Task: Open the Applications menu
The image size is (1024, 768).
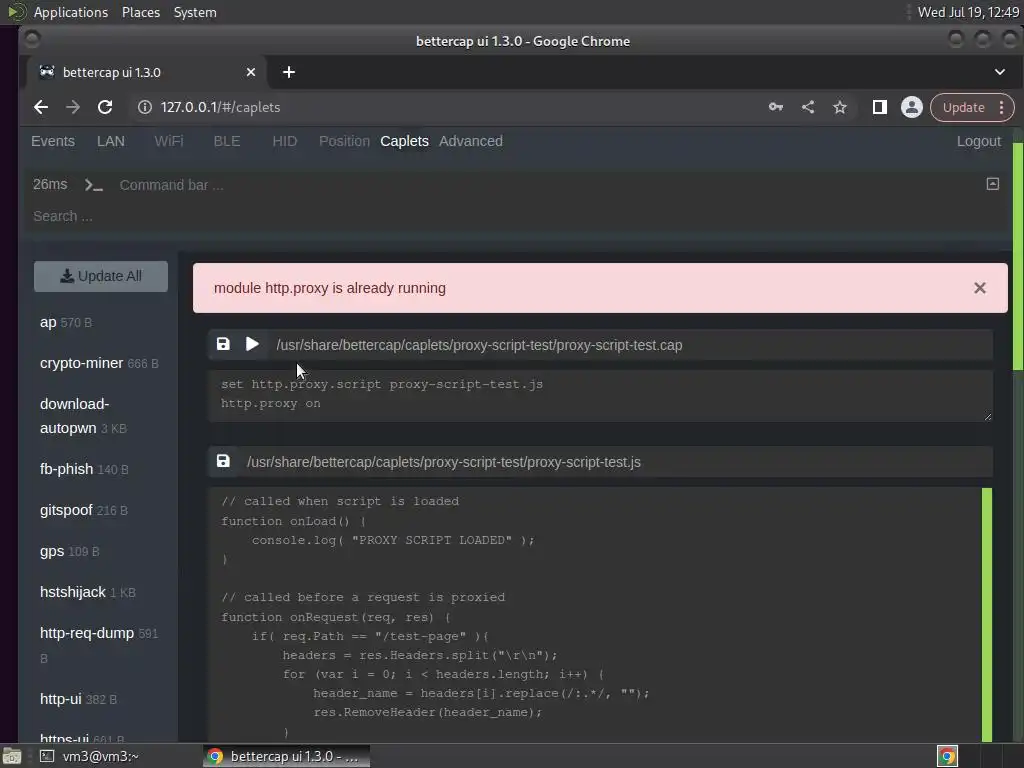Action: coord(71,12)
